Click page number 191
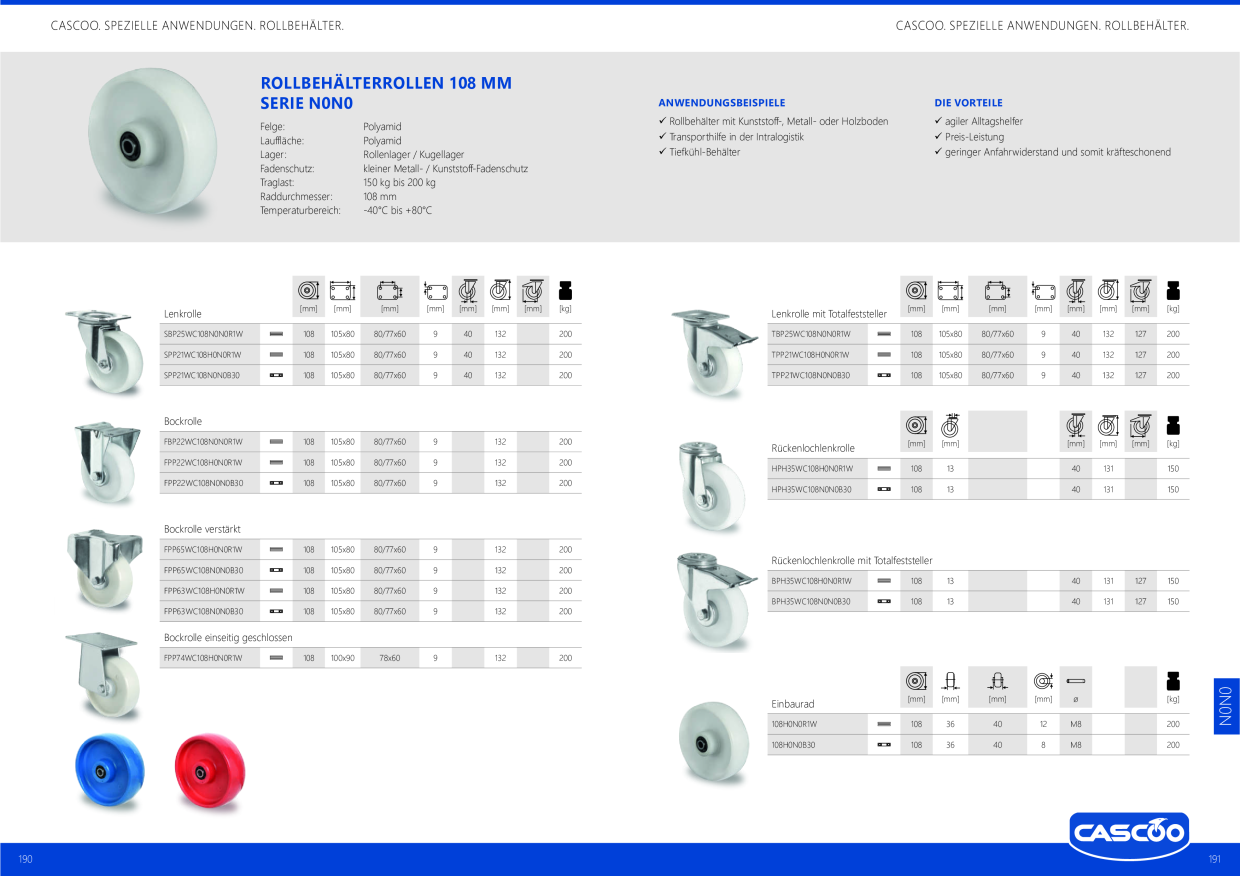The height and width of the screenshot is (876, 1240). (x=1215, y=859)
